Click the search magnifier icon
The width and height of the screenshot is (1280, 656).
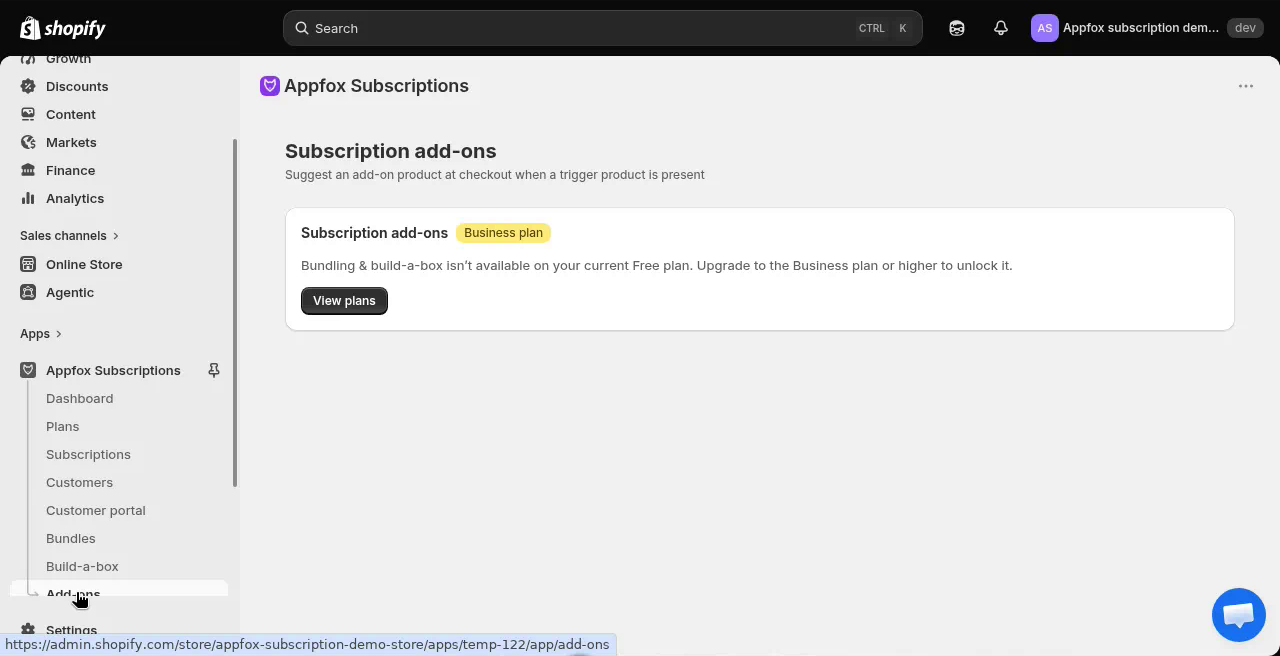302,28
